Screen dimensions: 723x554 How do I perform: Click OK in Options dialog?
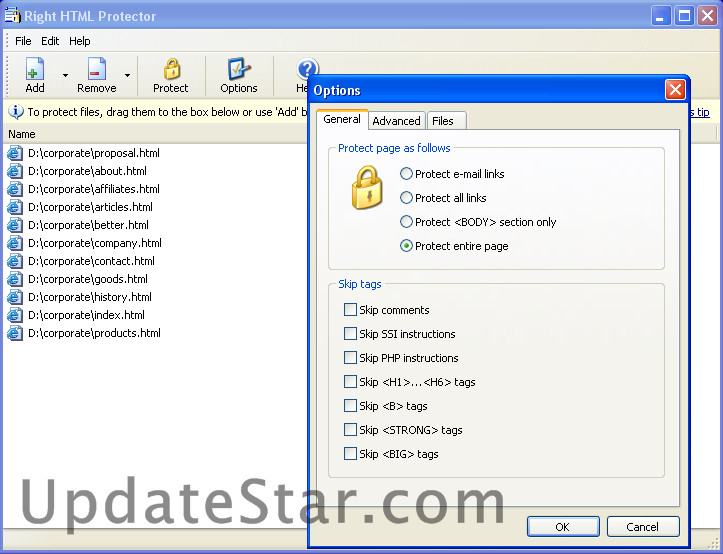point(563,527)
